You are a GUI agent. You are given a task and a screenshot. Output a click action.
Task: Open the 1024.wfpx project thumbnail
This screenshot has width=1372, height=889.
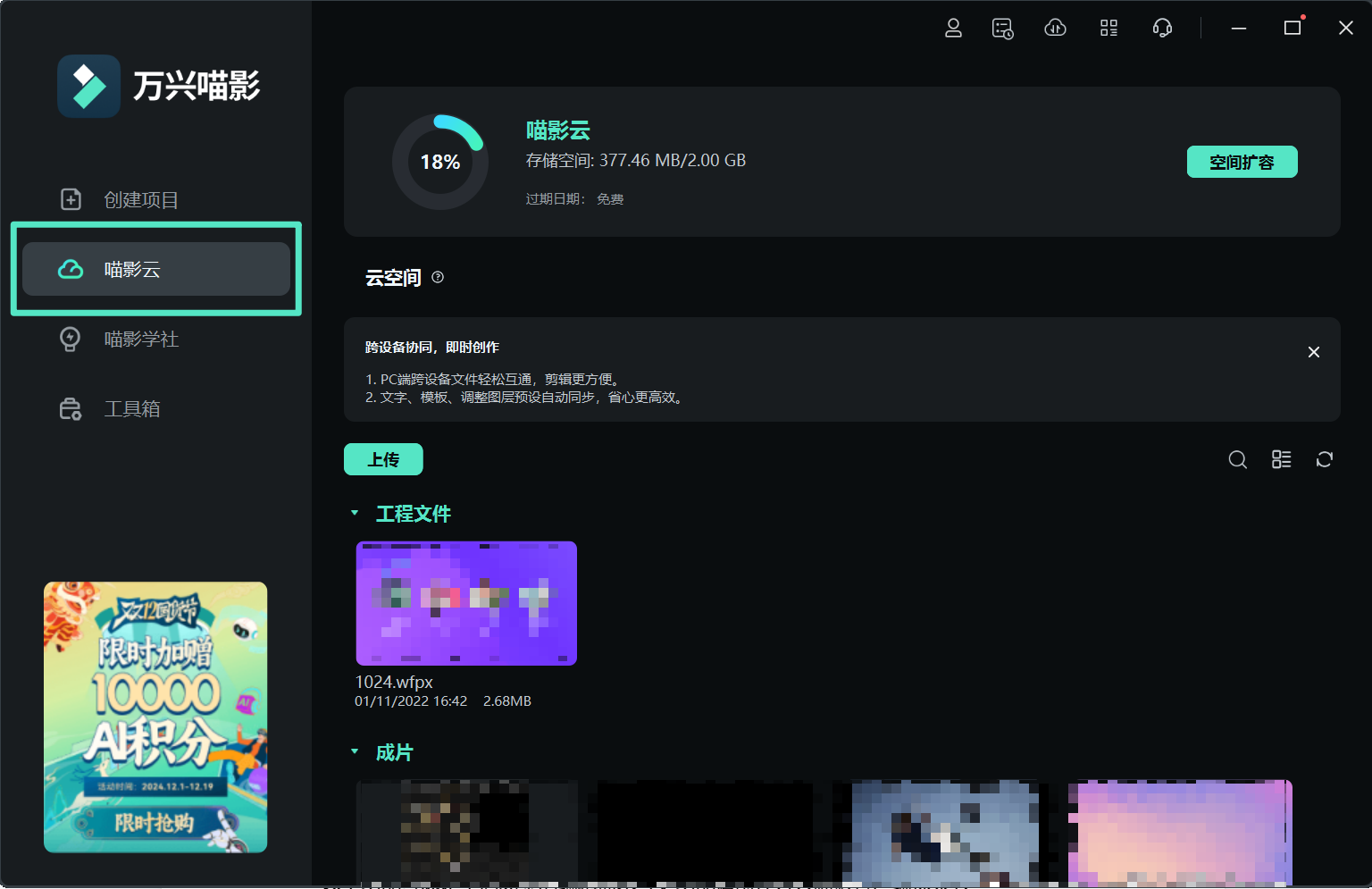[x=465, y=603]
